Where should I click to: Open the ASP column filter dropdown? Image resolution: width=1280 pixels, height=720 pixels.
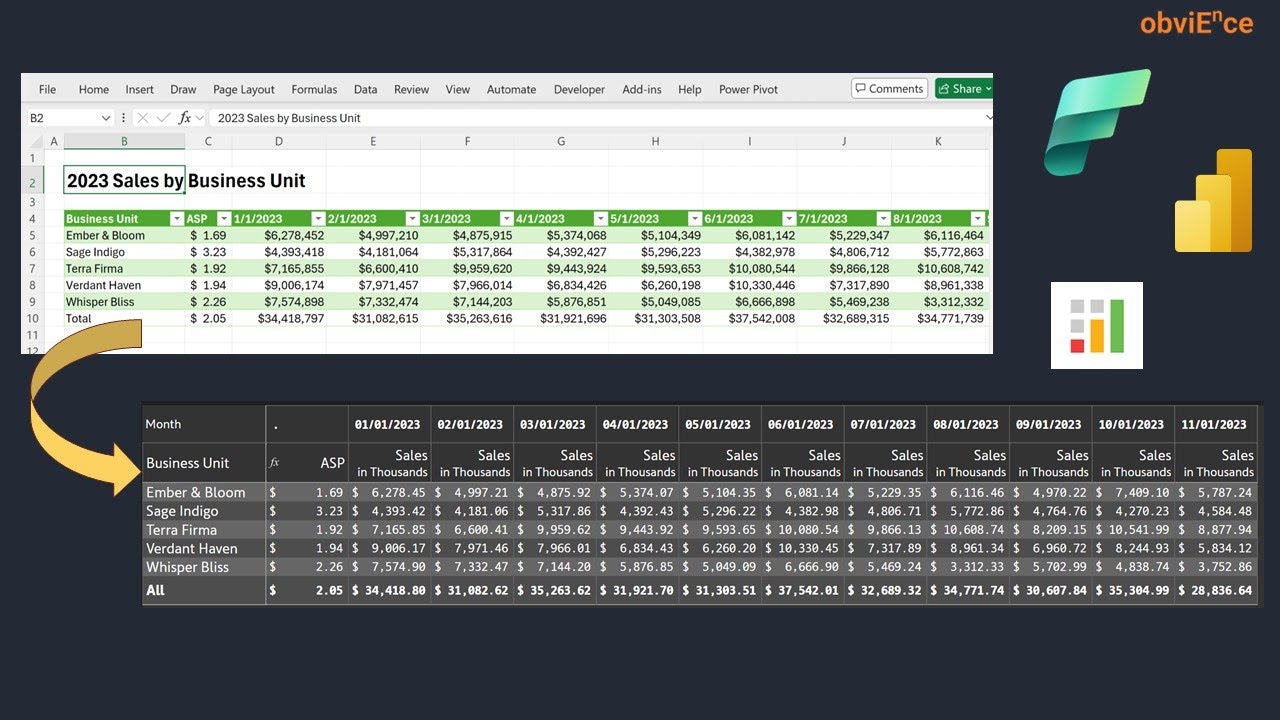(224, 219)
